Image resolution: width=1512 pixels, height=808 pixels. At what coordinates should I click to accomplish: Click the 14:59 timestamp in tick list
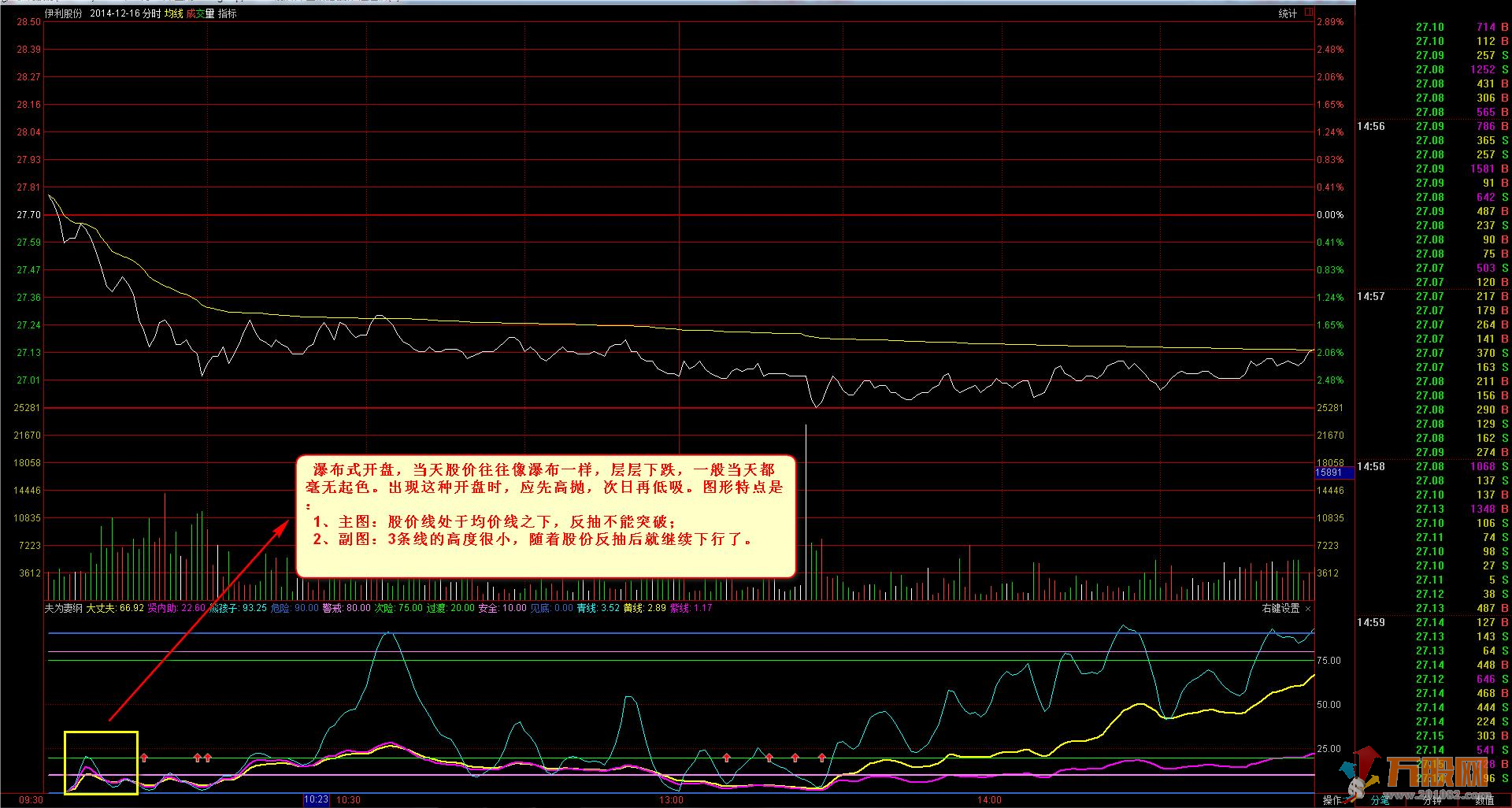click(1371, 623)
